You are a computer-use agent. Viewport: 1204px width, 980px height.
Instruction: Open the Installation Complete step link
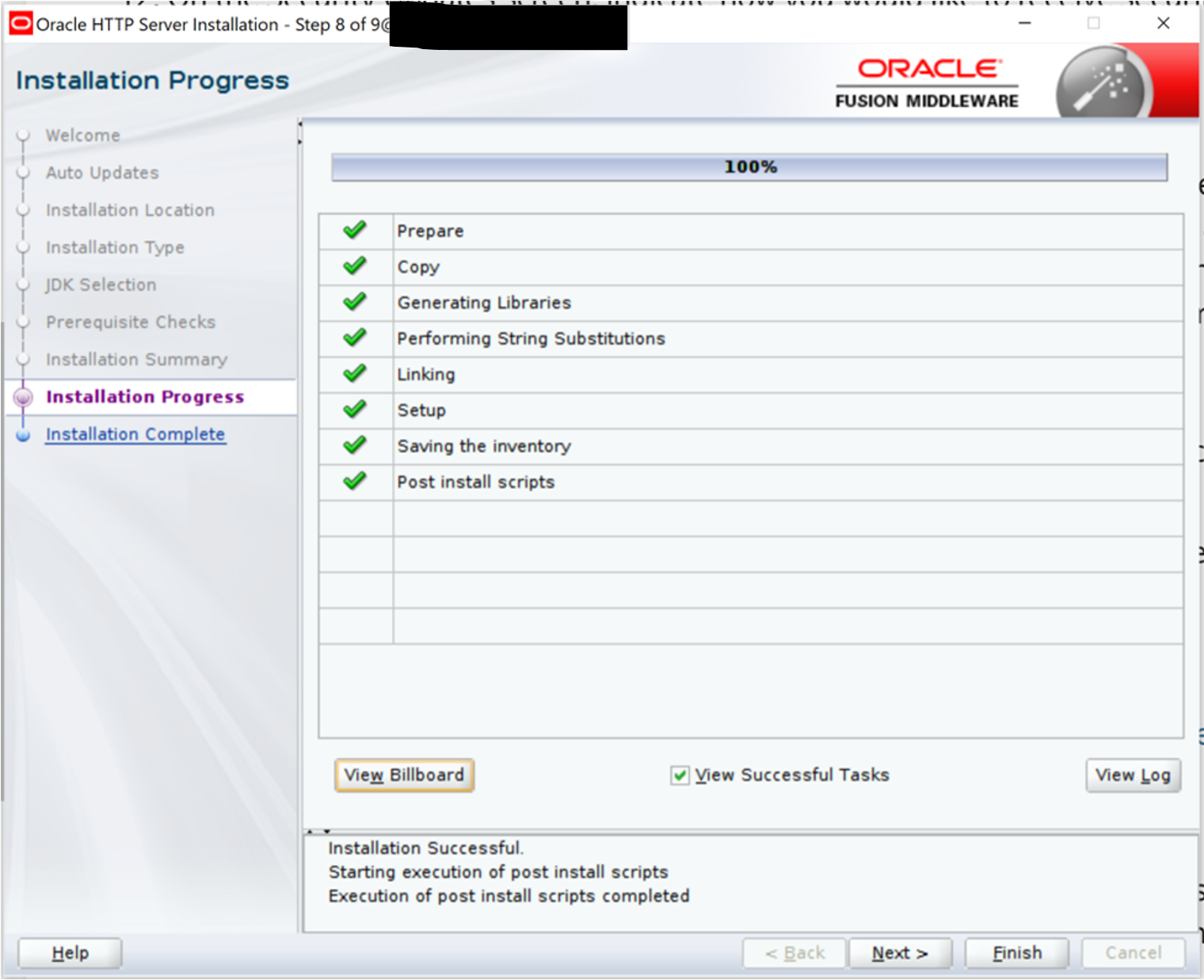135,434
